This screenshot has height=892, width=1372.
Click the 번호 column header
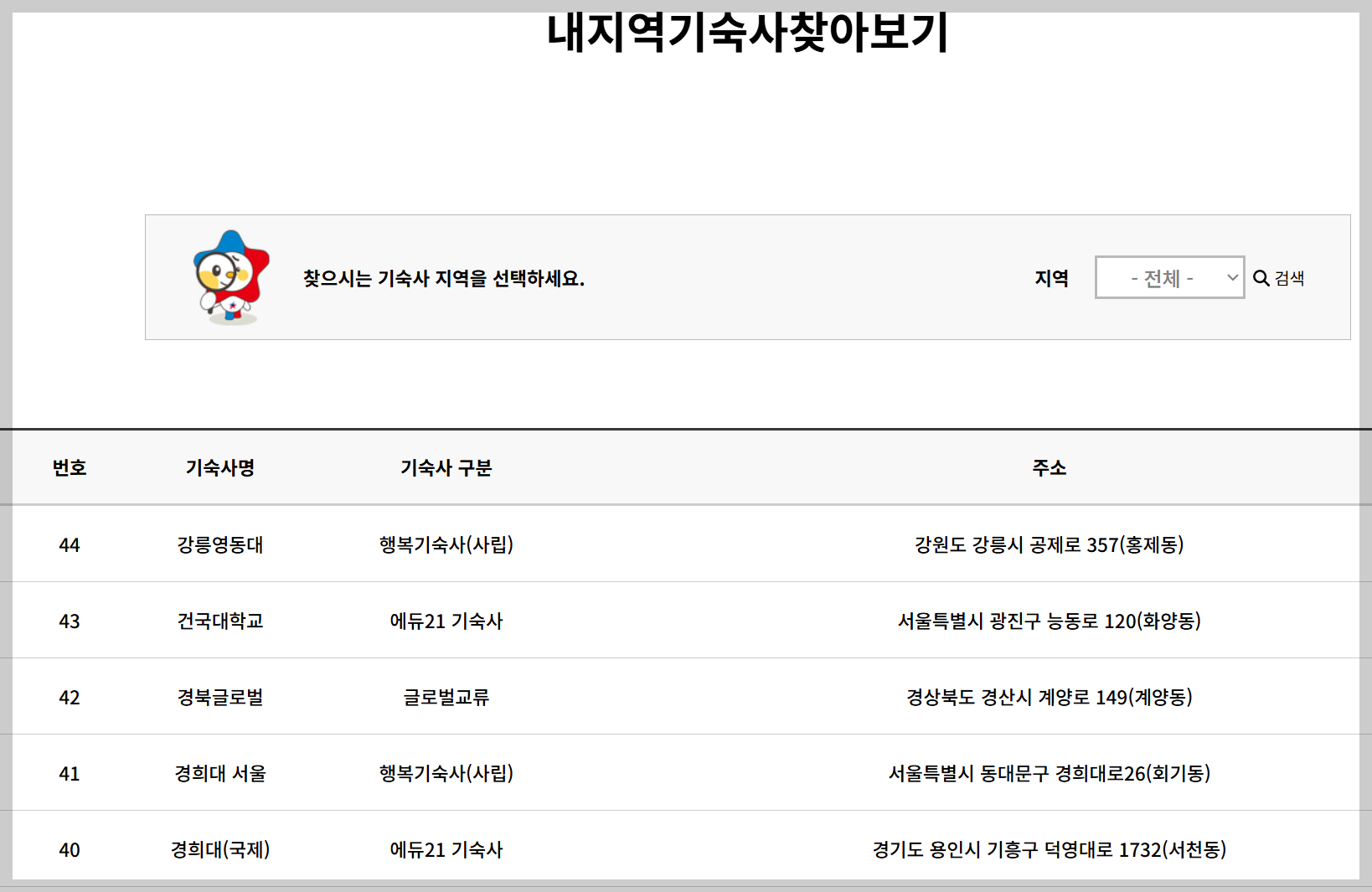click(x=70, y=467)
